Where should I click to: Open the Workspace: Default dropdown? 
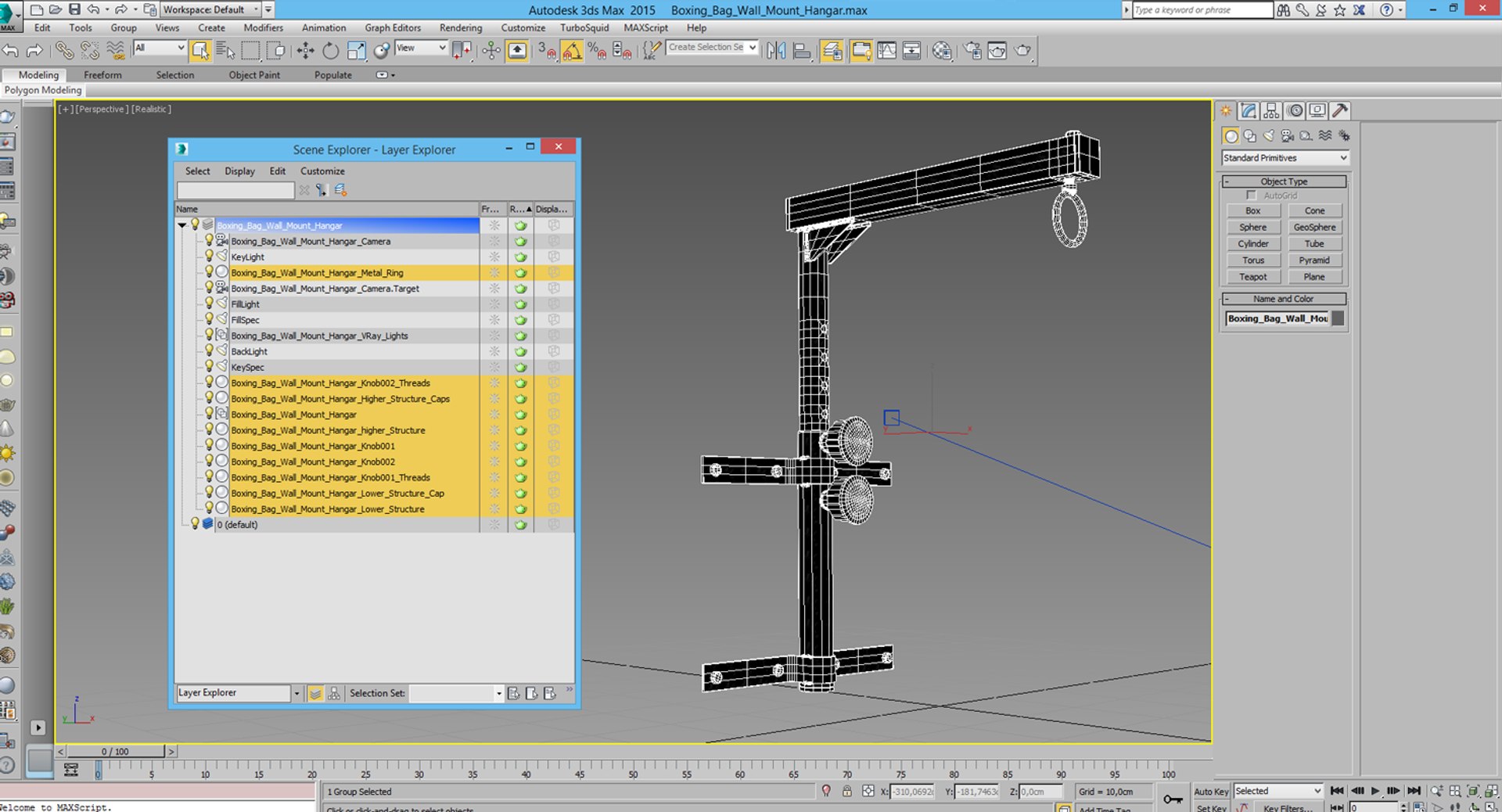click(x=211, y=9)
